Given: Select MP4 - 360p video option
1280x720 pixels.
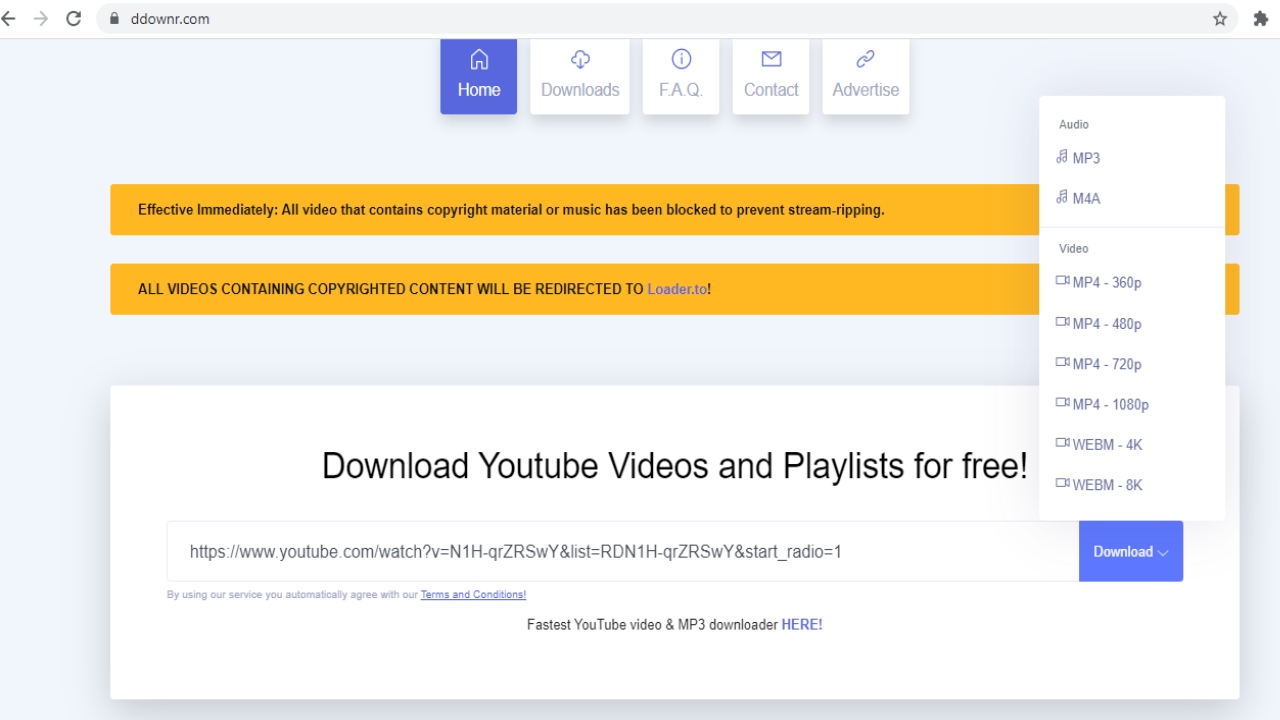Looking at the screenshot, I should coord(1132,282).
